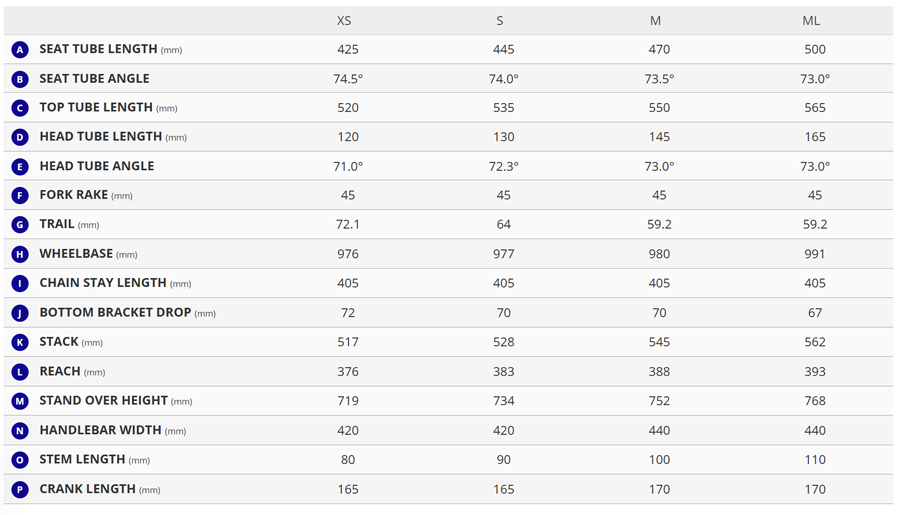This screenshot has height=515, width=900.
Task: Click the letter A seat tube icon
Action: click(x=20, y=49)
